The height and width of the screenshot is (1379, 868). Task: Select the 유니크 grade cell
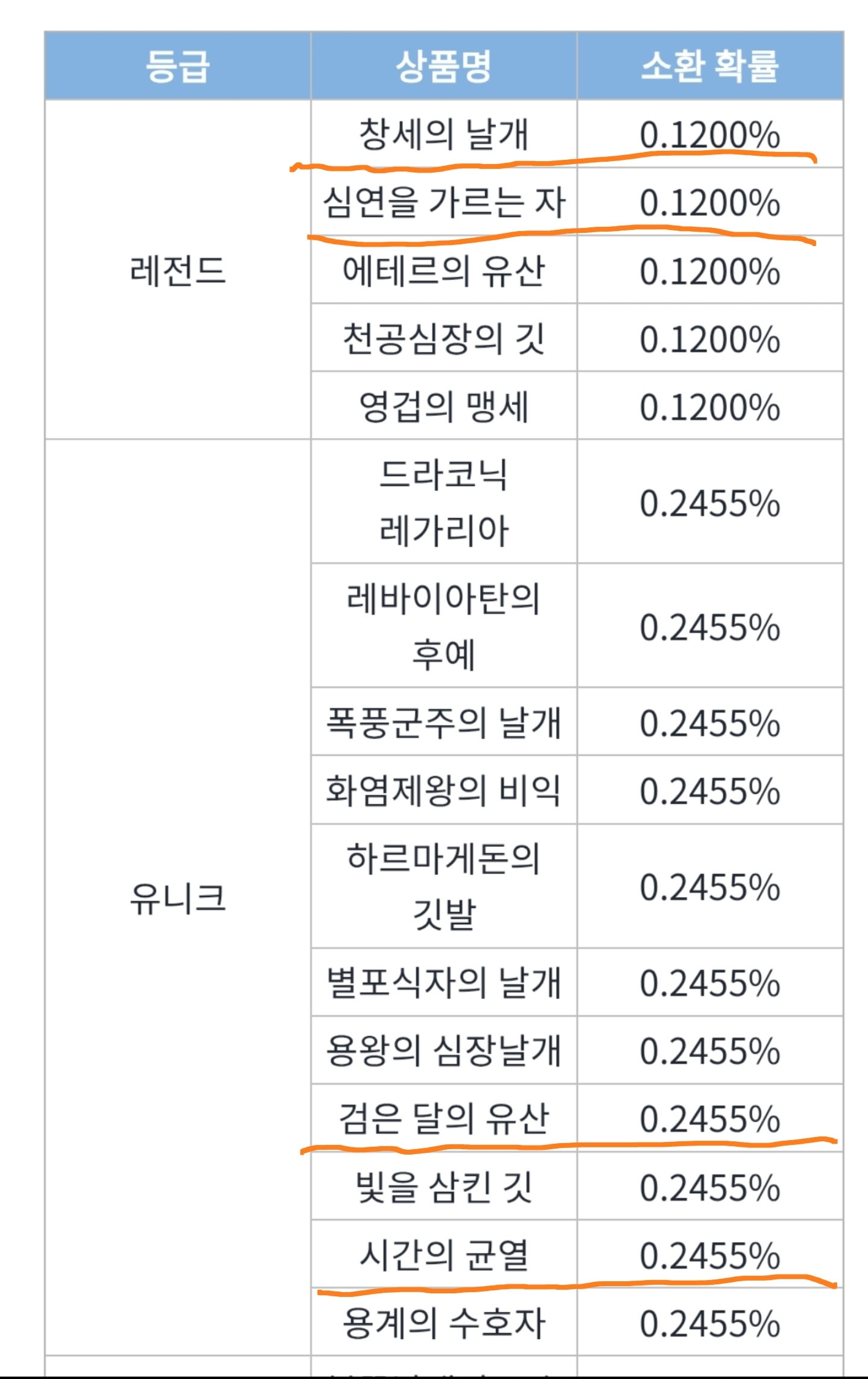tap(177, 898)
